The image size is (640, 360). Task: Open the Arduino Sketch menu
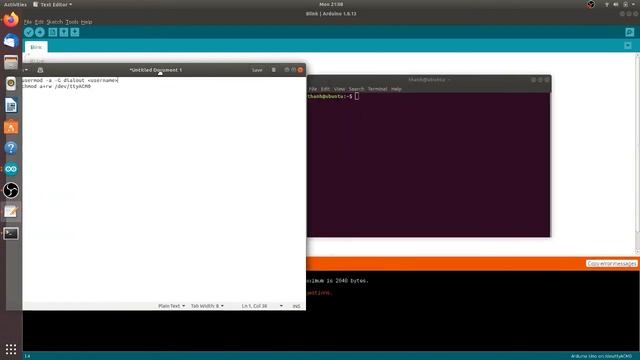point(54,22)
